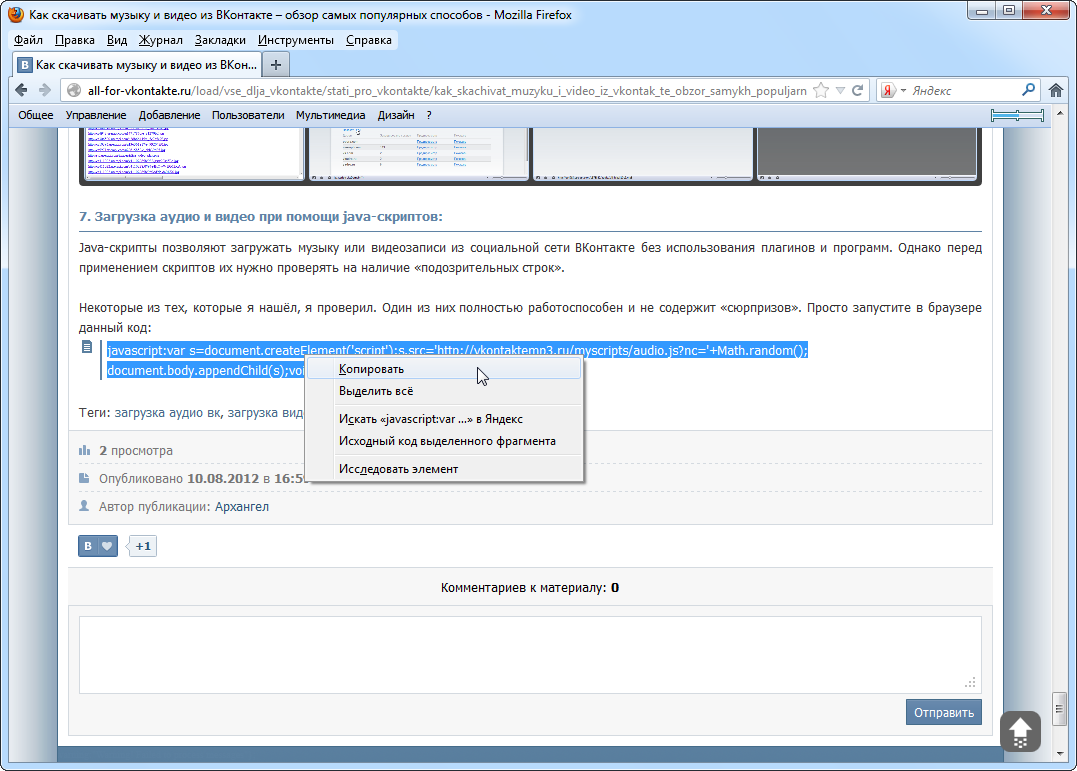Click the Отправить submit button
This screenshot has width=1077, height=771.
pyautogui.click(x=944, y=713)
